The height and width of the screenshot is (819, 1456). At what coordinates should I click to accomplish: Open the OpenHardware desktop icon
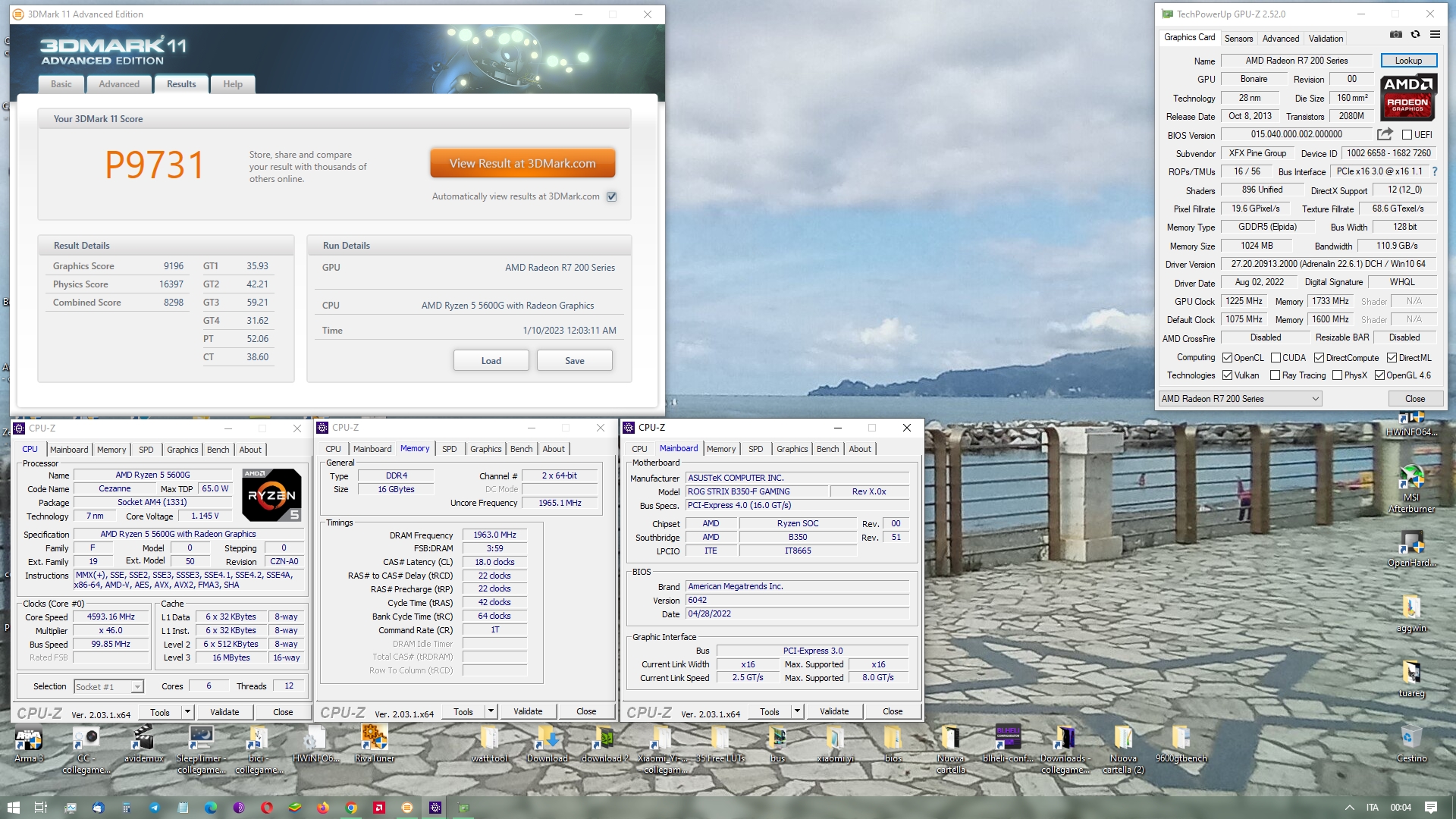tap(1411, 549)
